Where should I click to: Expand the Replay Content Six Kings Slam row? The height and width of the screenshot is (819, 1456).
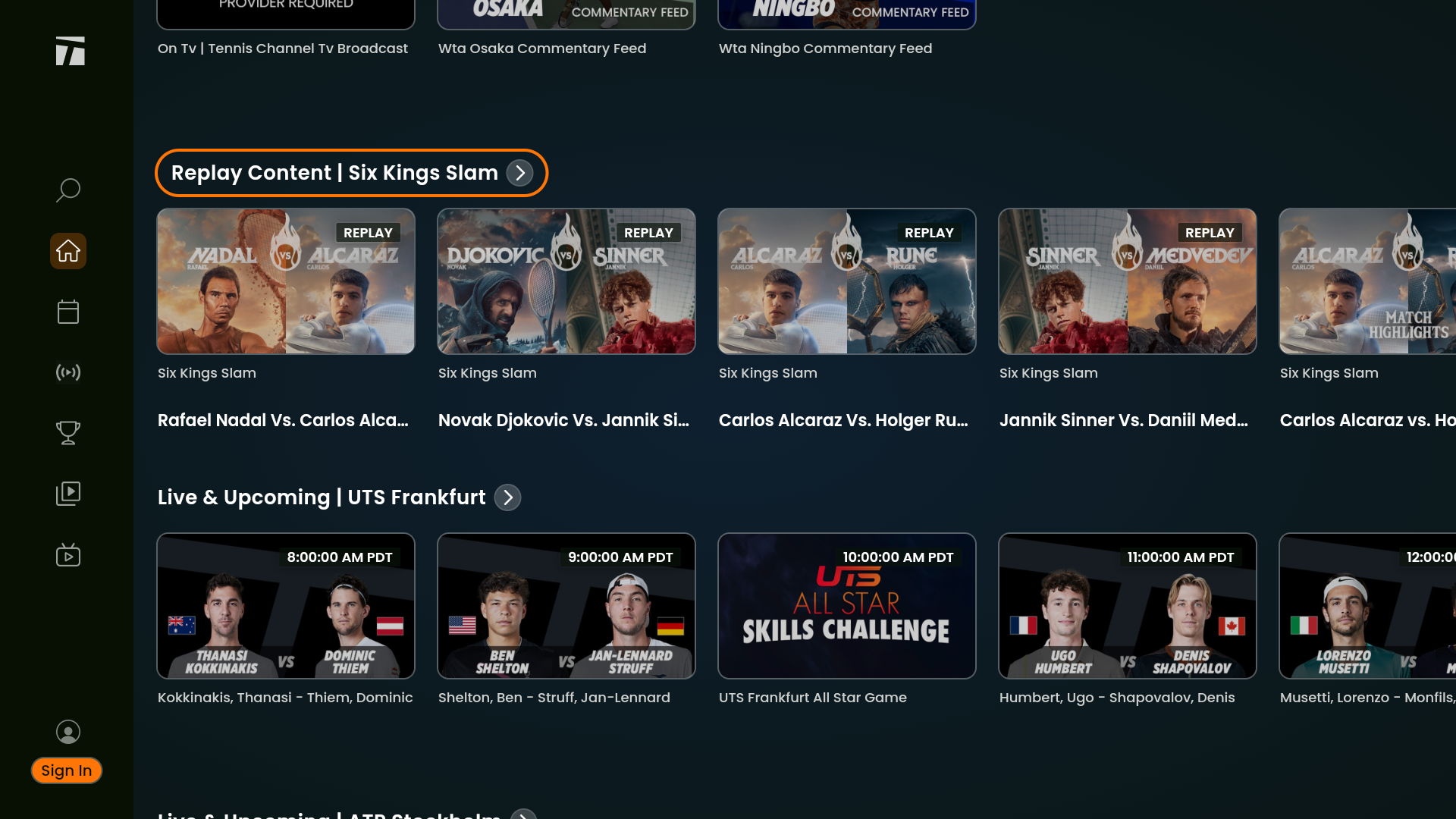(x=519, y=173)
